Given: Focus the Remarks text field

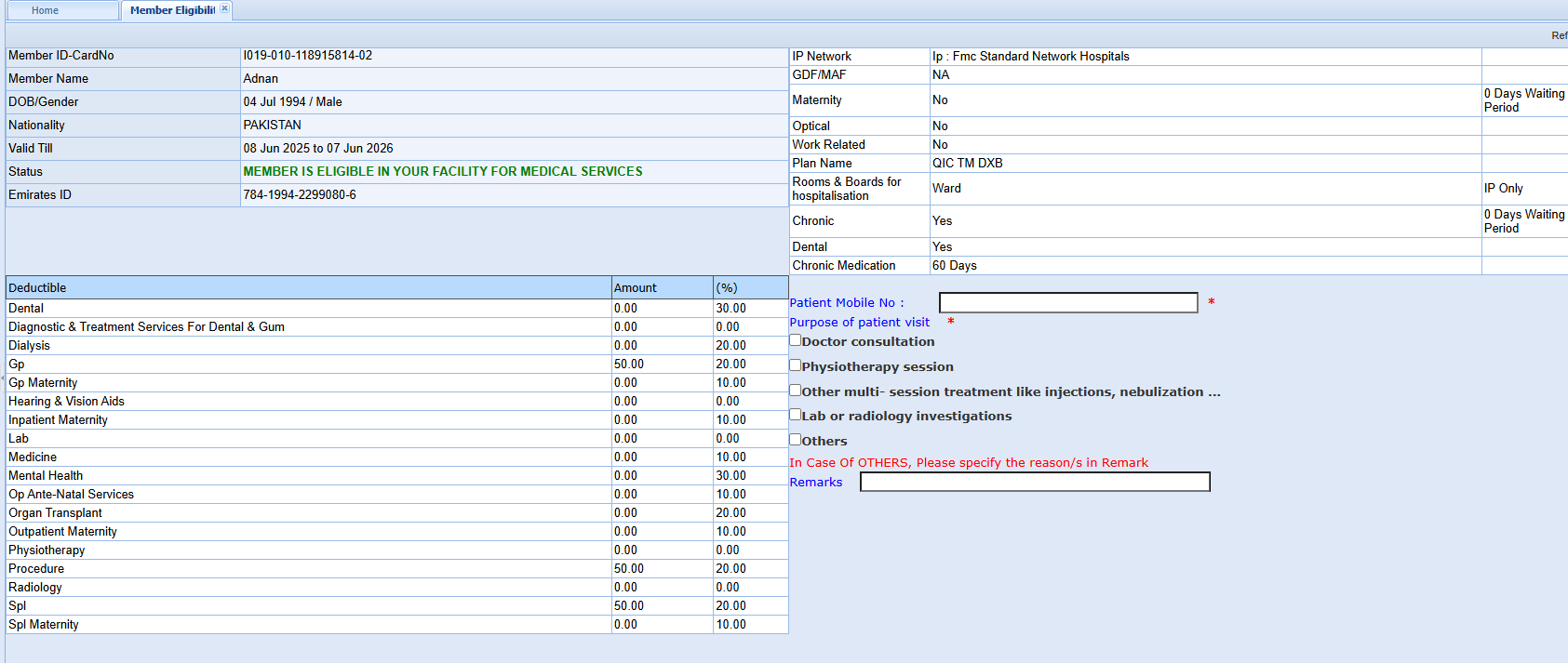Looking at the screenshot, I should pyautogui.click(x=1035, y=482).
